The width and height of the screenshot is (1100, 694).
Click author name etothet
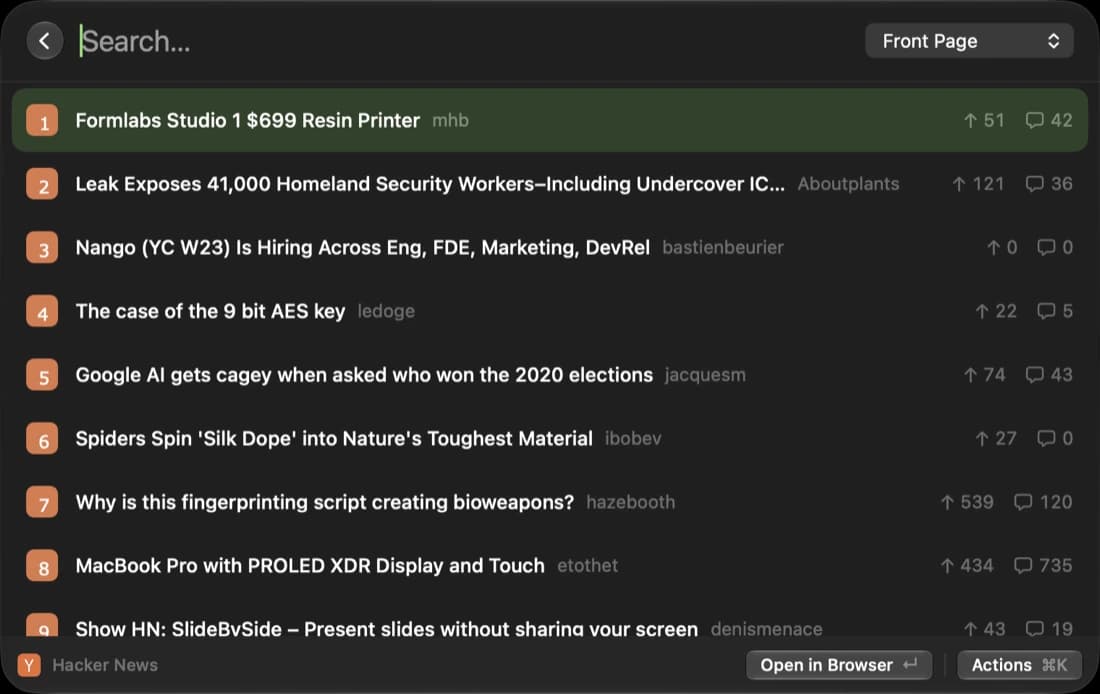[588, 566]
